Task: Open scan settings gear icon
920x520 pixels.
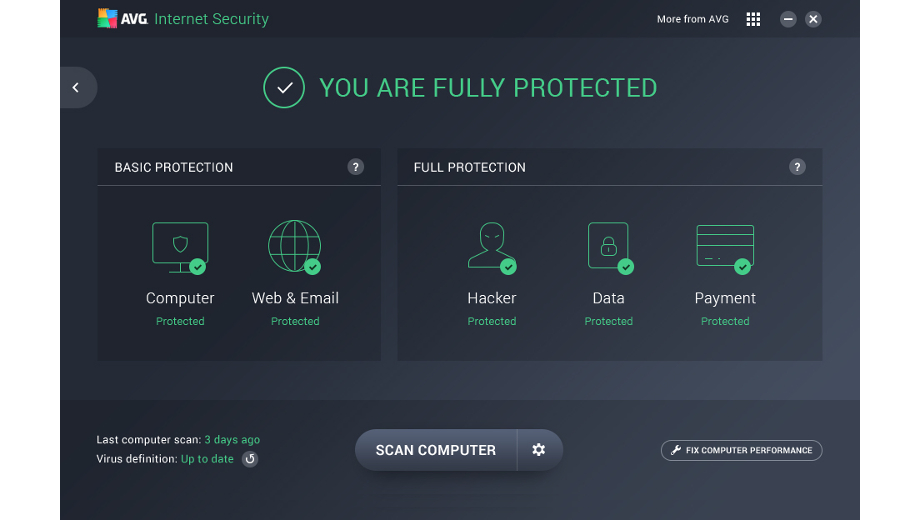Action: (539, 450)
